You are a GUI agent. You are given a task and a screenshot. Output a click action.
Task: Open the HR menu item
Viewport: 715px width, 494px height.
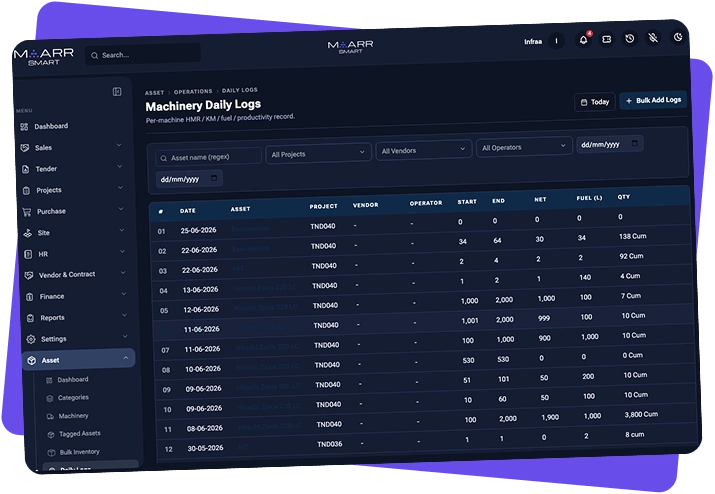43,254
